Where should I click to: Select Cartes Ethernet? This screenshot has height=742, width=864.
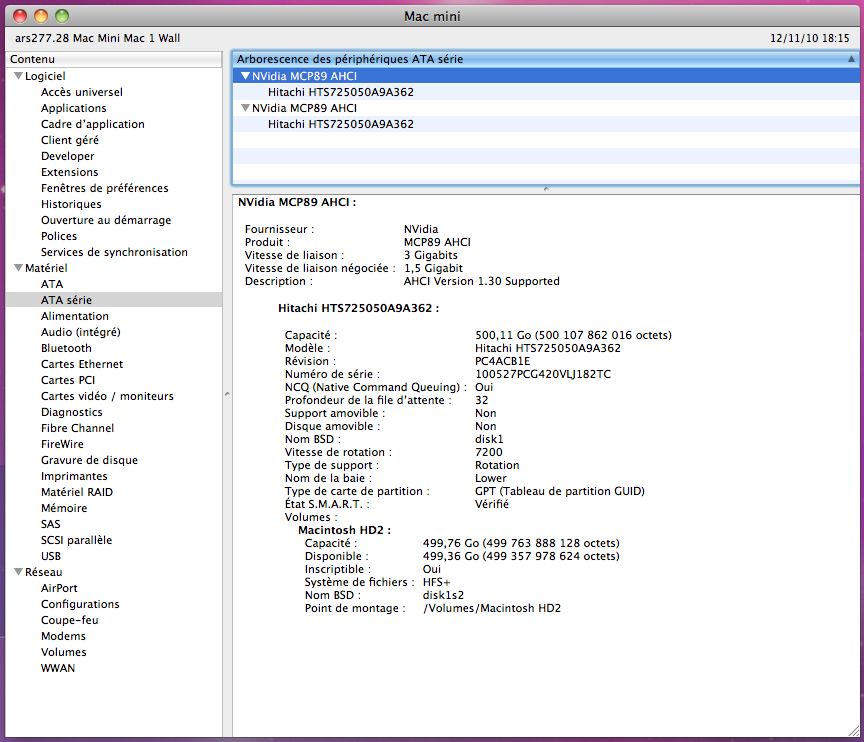pyautogui.click(x=82, y=364)
